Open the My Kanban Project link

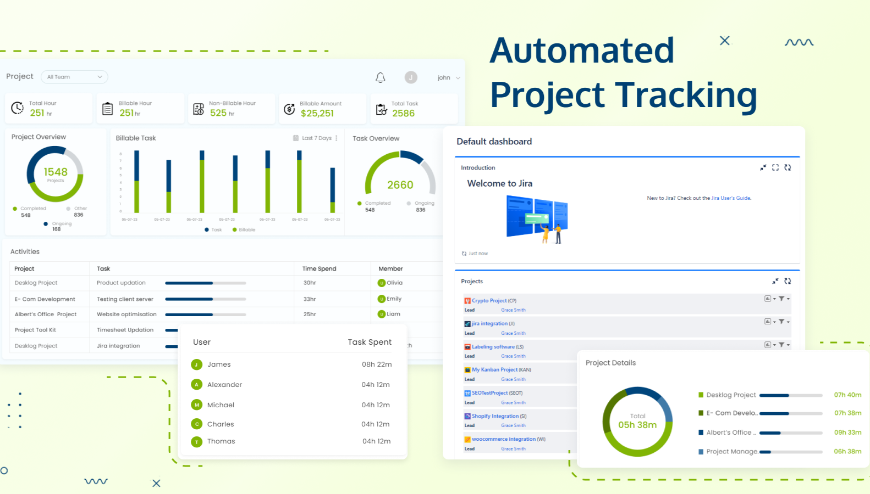click(494, 370)
